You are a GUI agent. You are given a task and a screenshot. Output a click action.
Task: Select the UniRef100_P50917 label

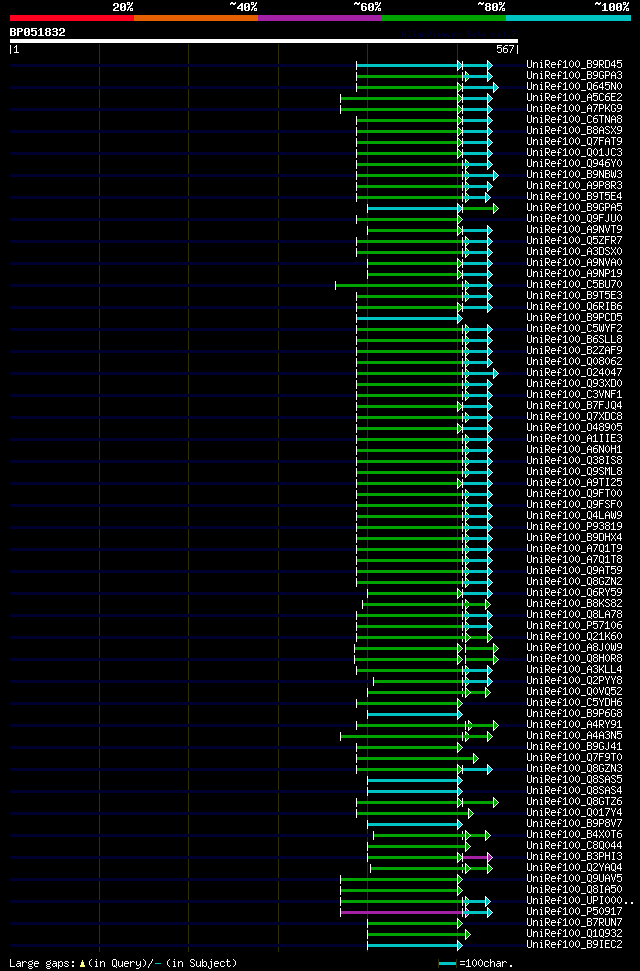(574, 912)
